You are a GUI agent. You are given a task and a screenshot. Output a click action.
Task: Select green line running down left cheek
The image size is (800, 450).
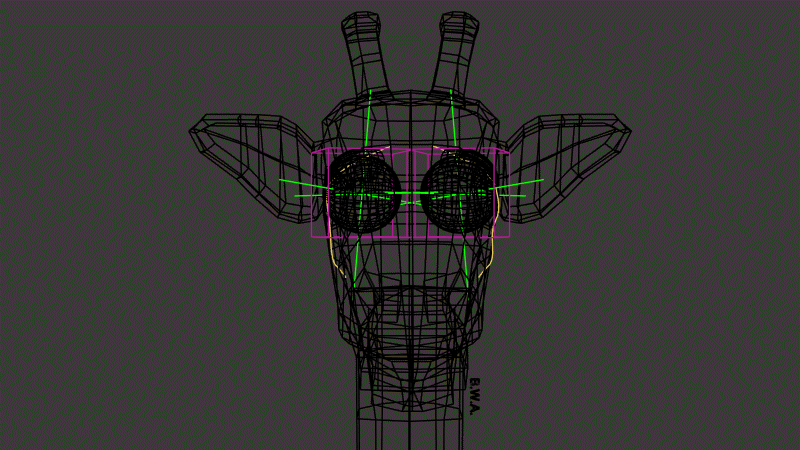click(356, 263)
